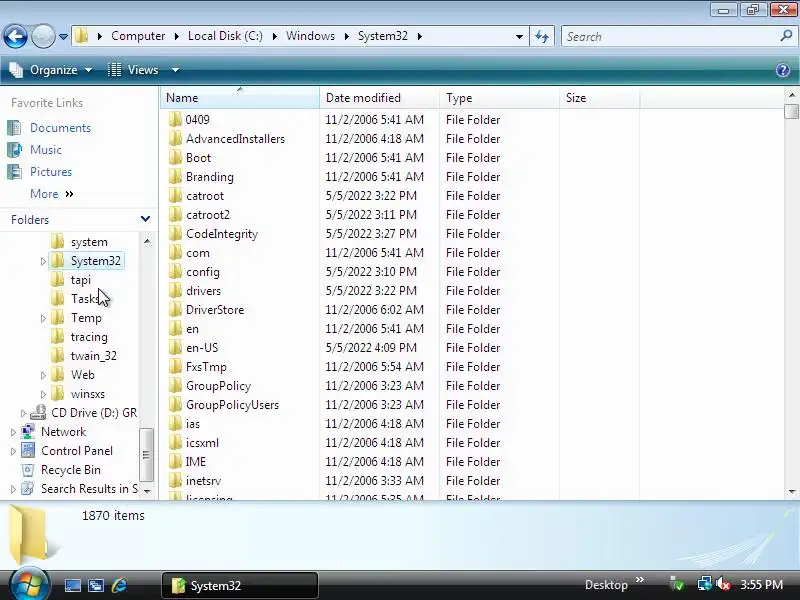Screen dimensions: 800x600
Task: Select the AdvancedInstallers folder icon
Action: [x=175, y=139]
